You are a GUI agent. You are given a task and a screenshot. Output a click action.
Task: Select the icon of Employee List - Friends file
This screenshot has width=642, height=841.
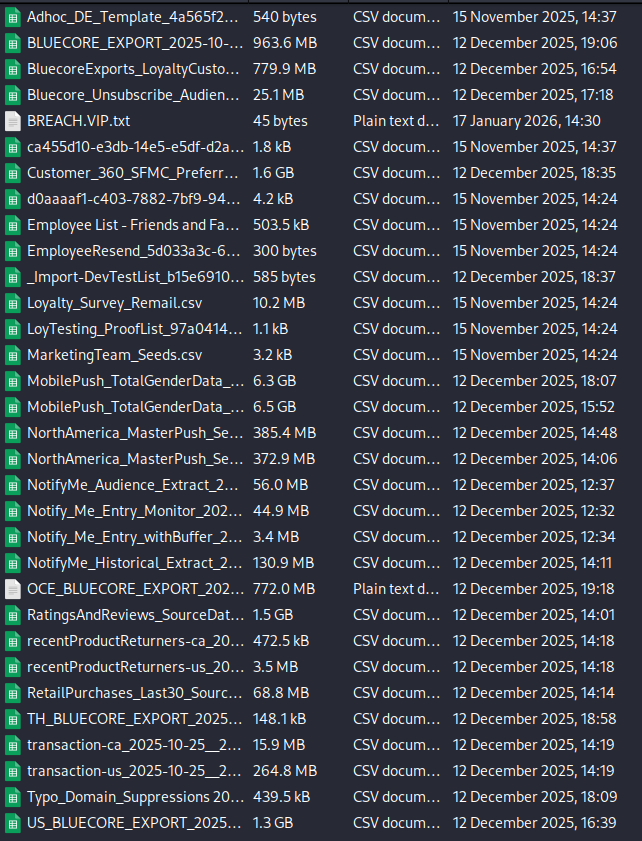click(12, 225)
